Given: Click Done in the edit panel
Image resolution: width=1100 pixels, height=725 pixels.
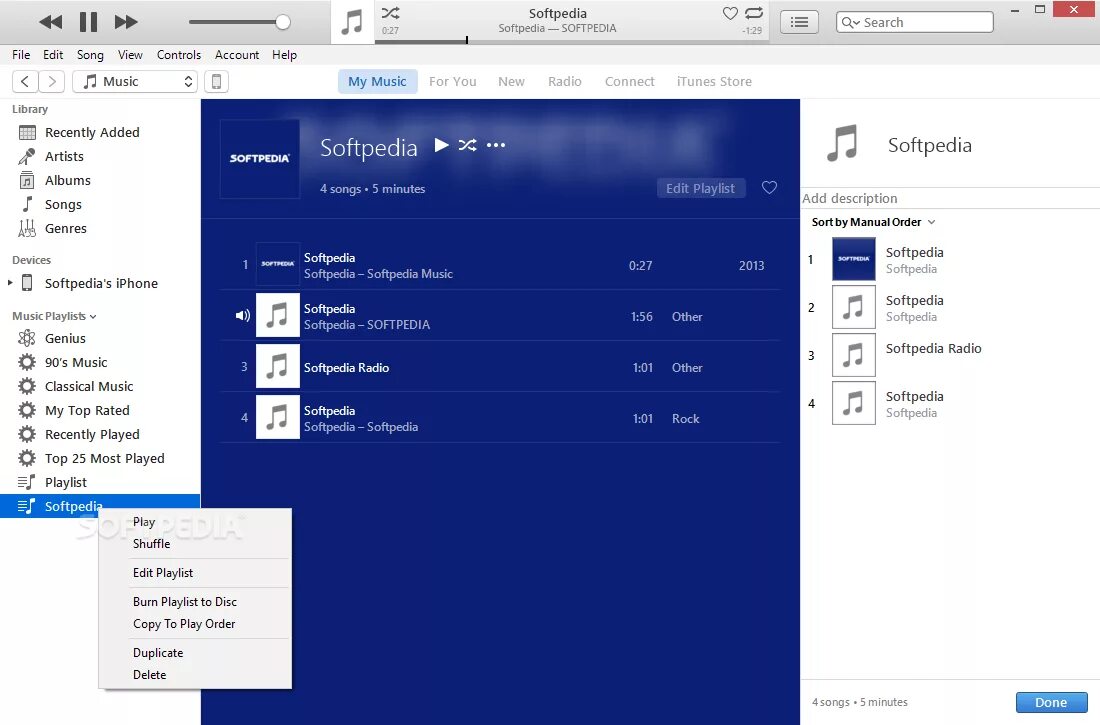Looking at the screenshot, I should click(x=1052, y=702).
